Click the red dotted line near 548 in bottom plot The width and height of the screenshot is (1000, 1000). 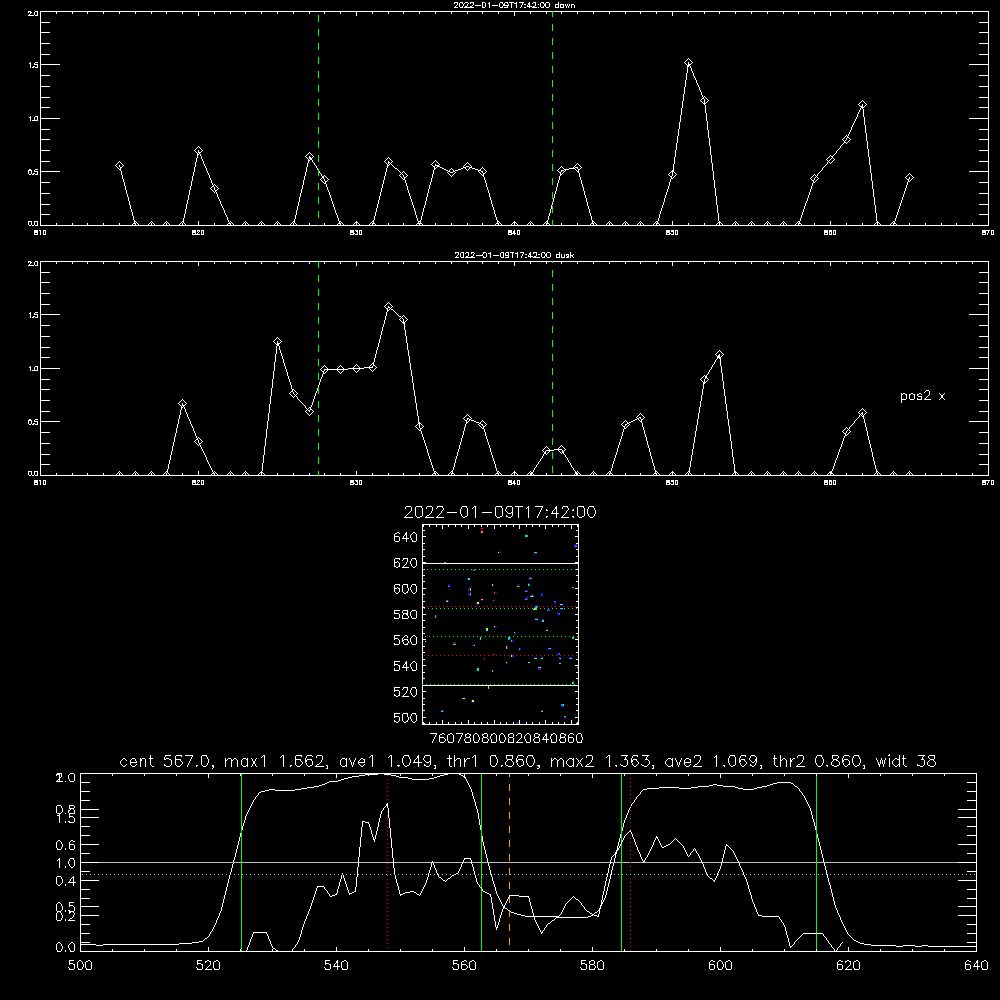point(387,862)
